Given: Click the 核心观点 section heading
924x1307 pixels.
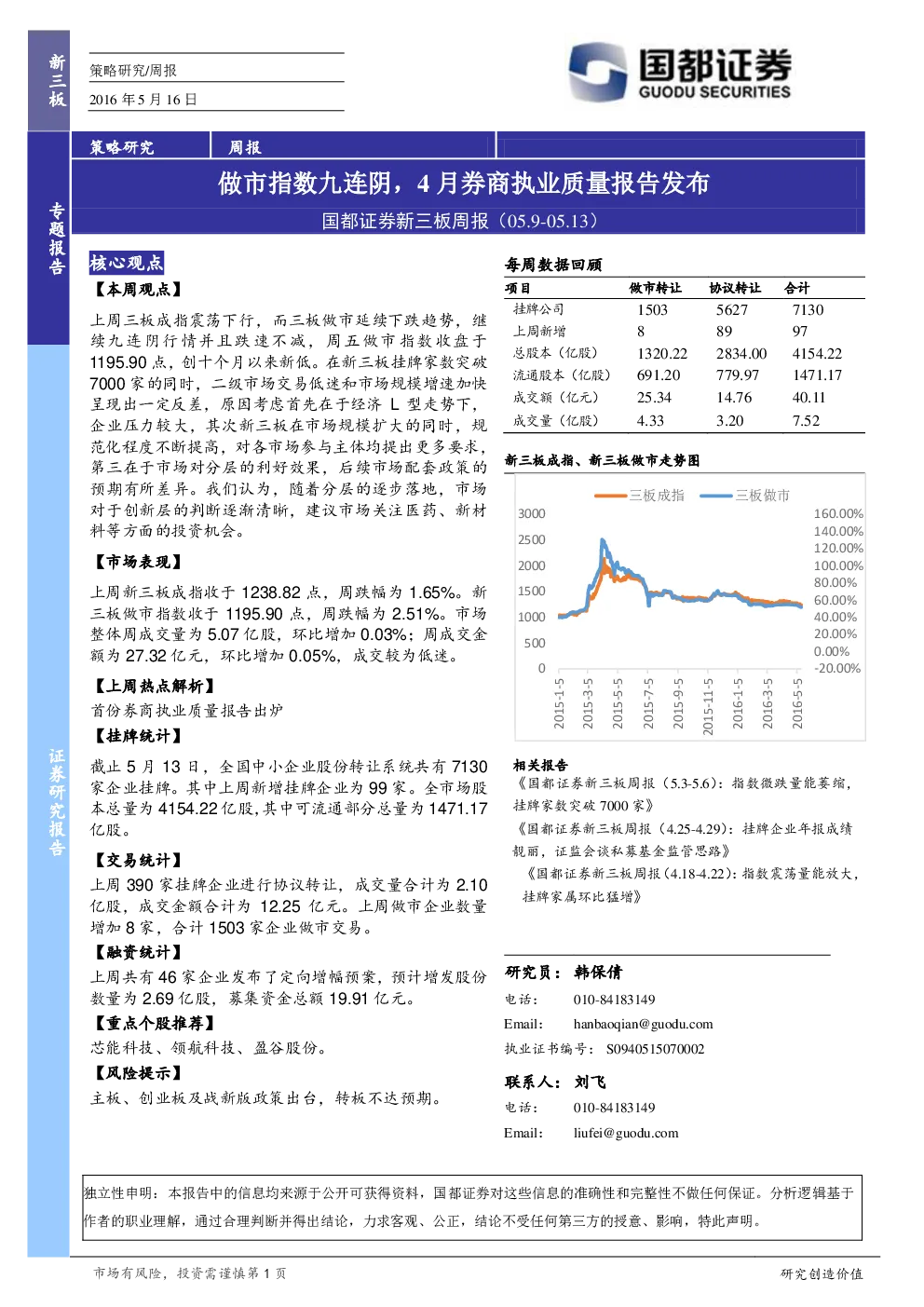Looking at the screenshot, I should tap(126, 263).
